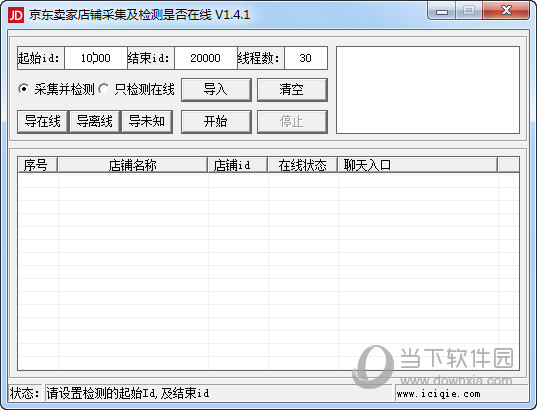This screenshot has height=410, width=537.
Task: Export offline shops with 导离线
Action: tap(95, 121)
